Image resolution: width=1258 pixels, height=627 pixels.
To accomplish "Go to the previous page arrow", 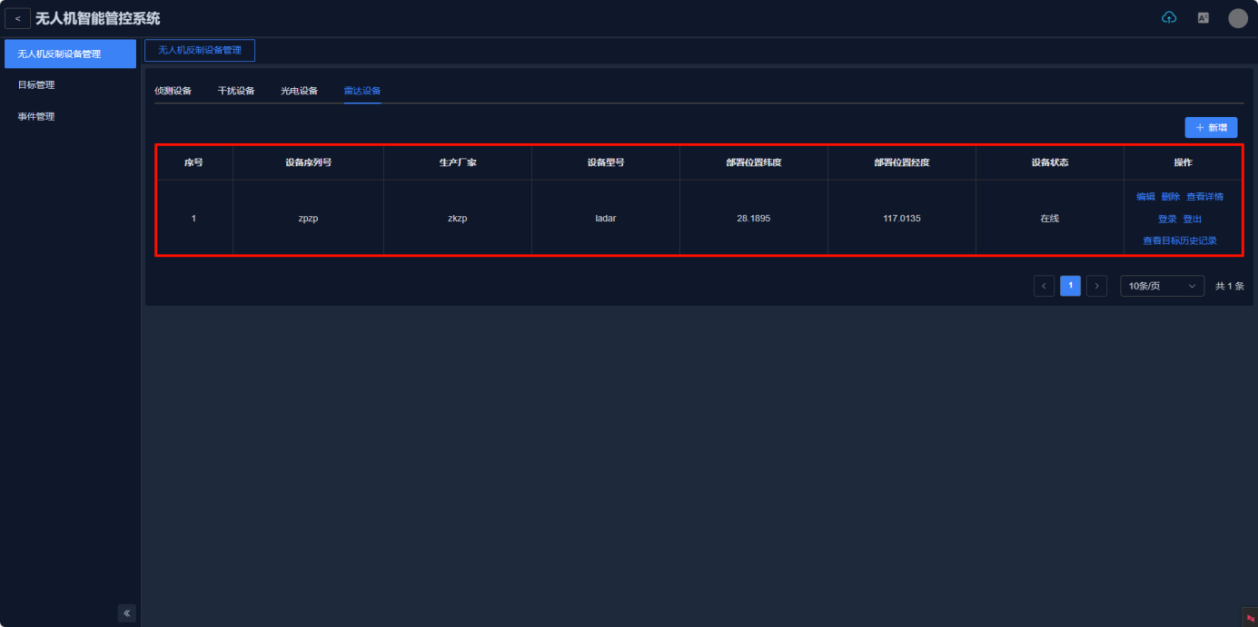I will point(1044,287).
